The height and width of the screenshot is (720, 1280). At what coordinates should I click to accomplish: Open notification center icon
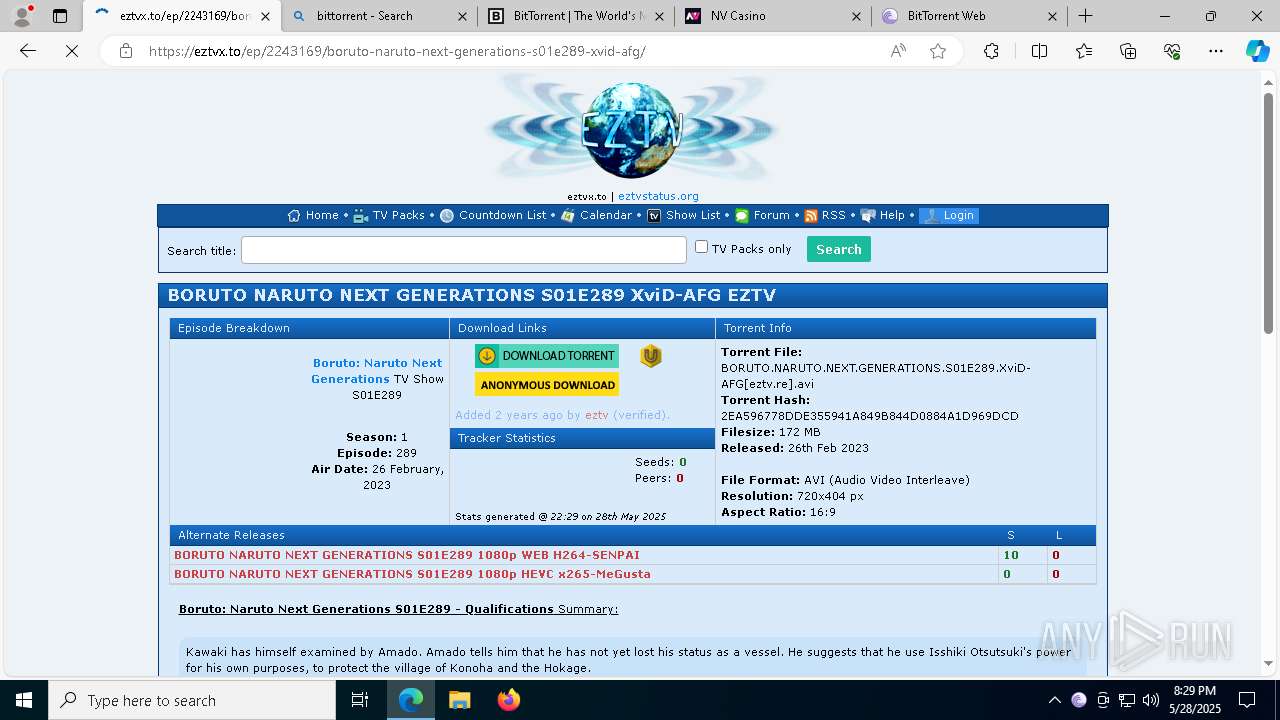click(1247, 700)
